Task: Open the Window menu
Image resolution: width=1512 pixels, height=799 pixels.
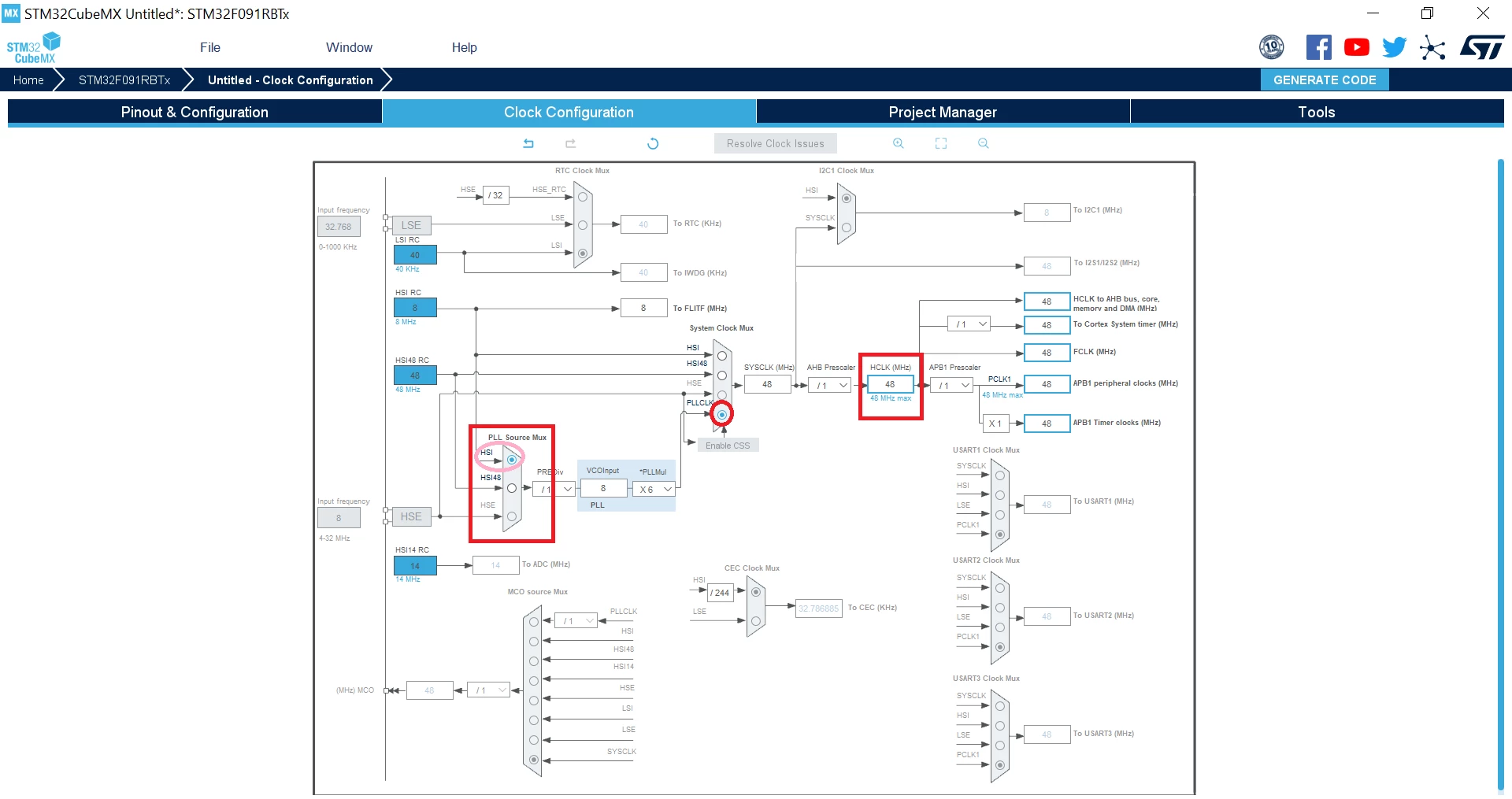Action: tap(349, 47)
